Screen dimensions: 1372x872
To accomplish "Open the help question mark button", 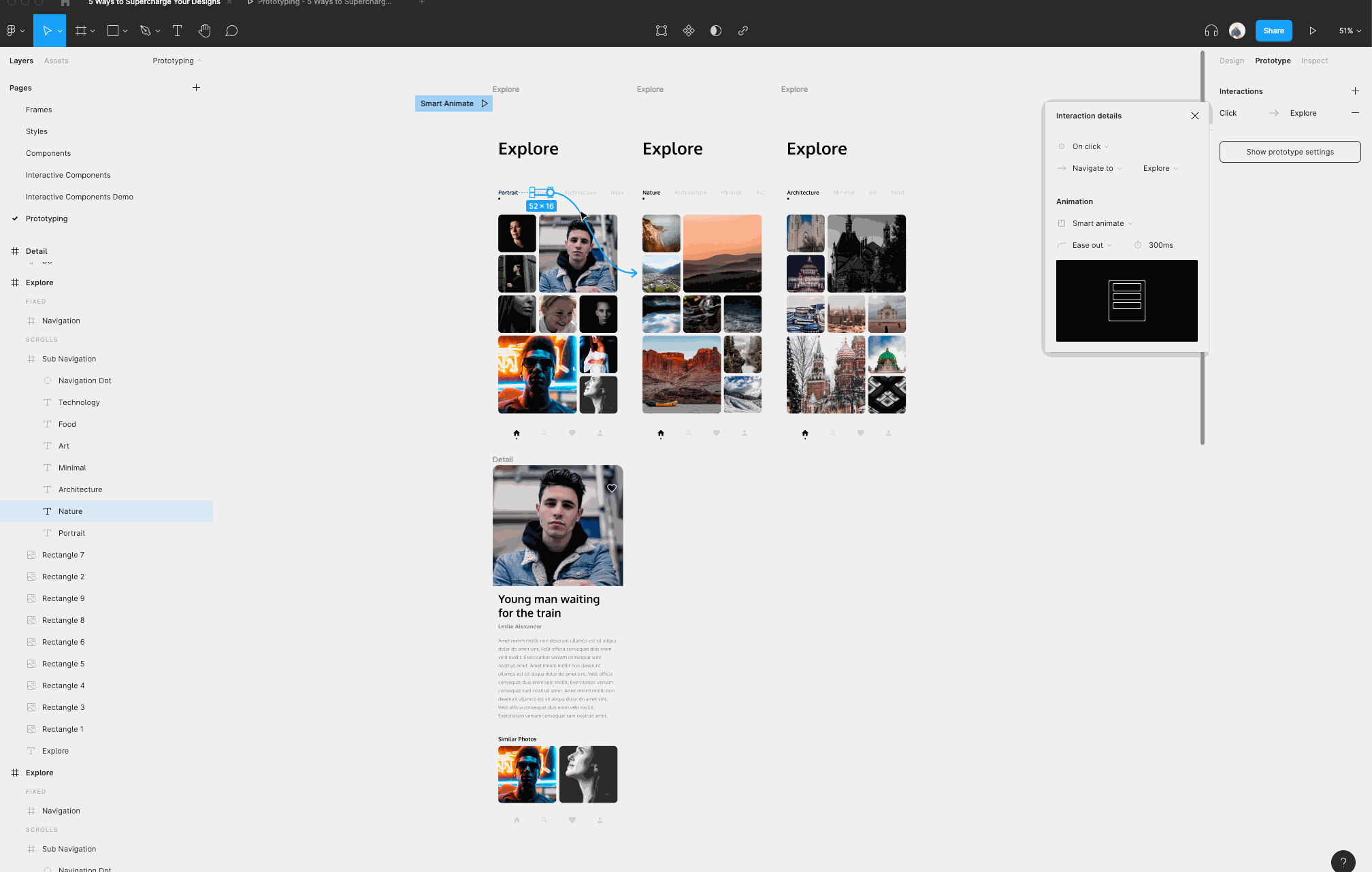I will (1343, 861).
